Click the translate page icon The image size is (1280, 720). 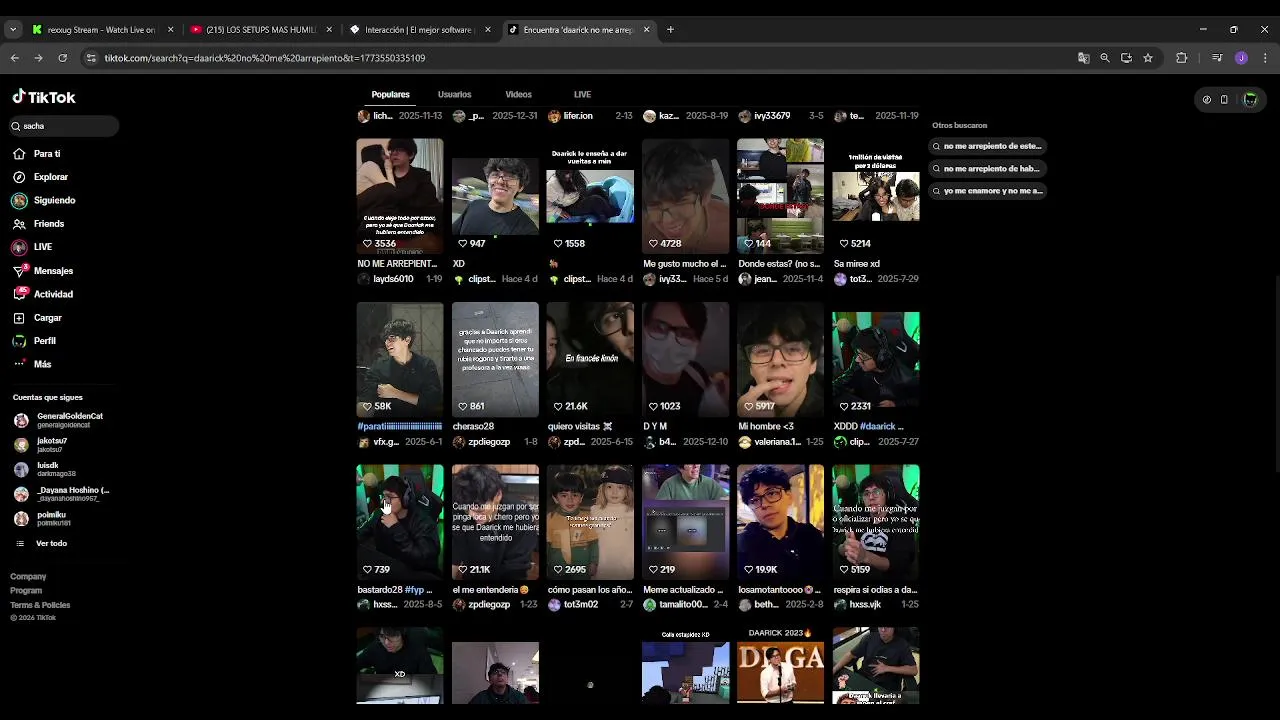(x=1083, y=58)
